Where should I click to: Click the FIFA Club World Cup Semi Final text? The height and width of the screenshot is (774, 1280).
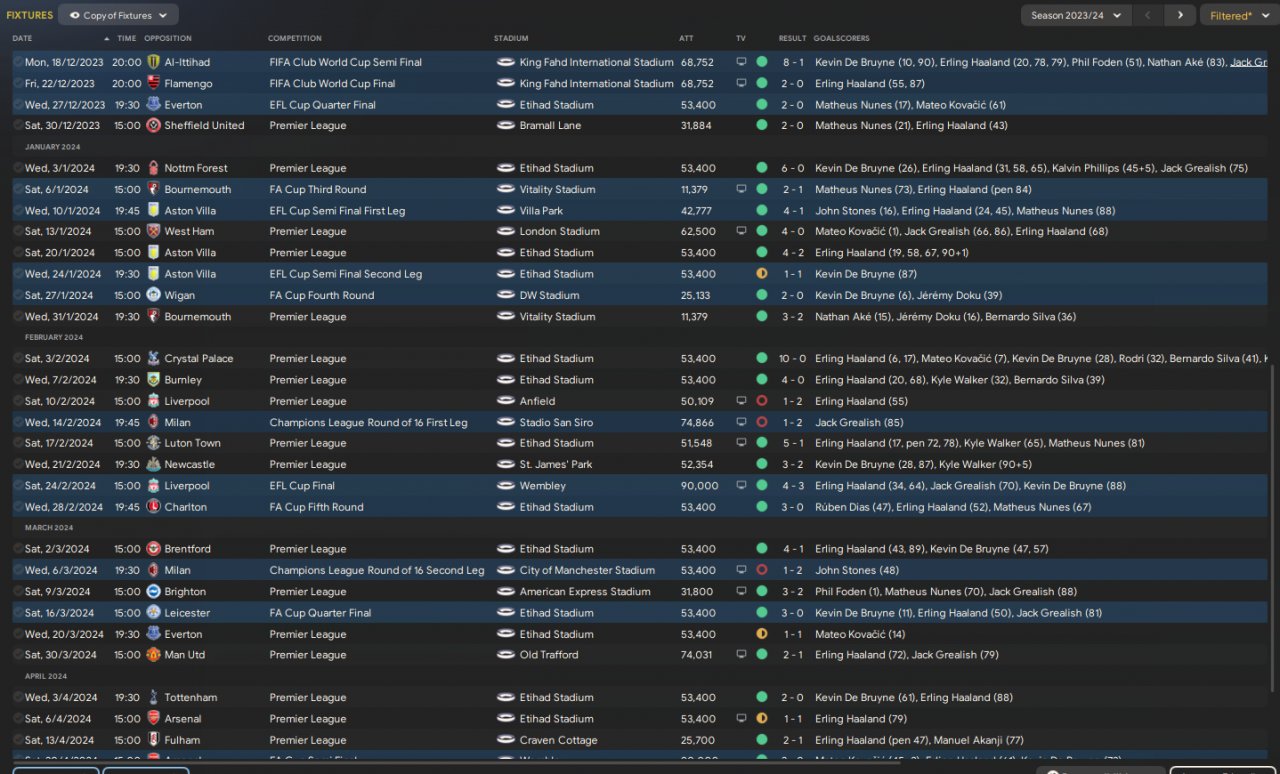pyautogui.click(x=346, y=62)
